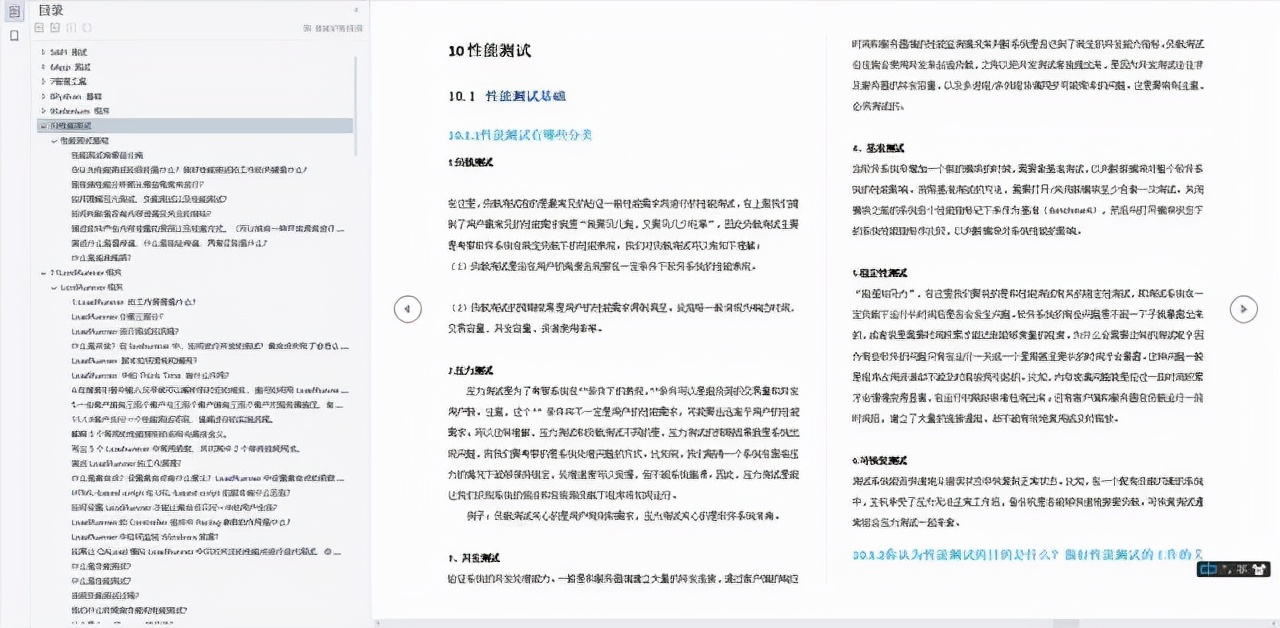The height and width of the screenshot is (628, 1280).
Task: Click the smart outline recognition link
Action: (332, 28)
